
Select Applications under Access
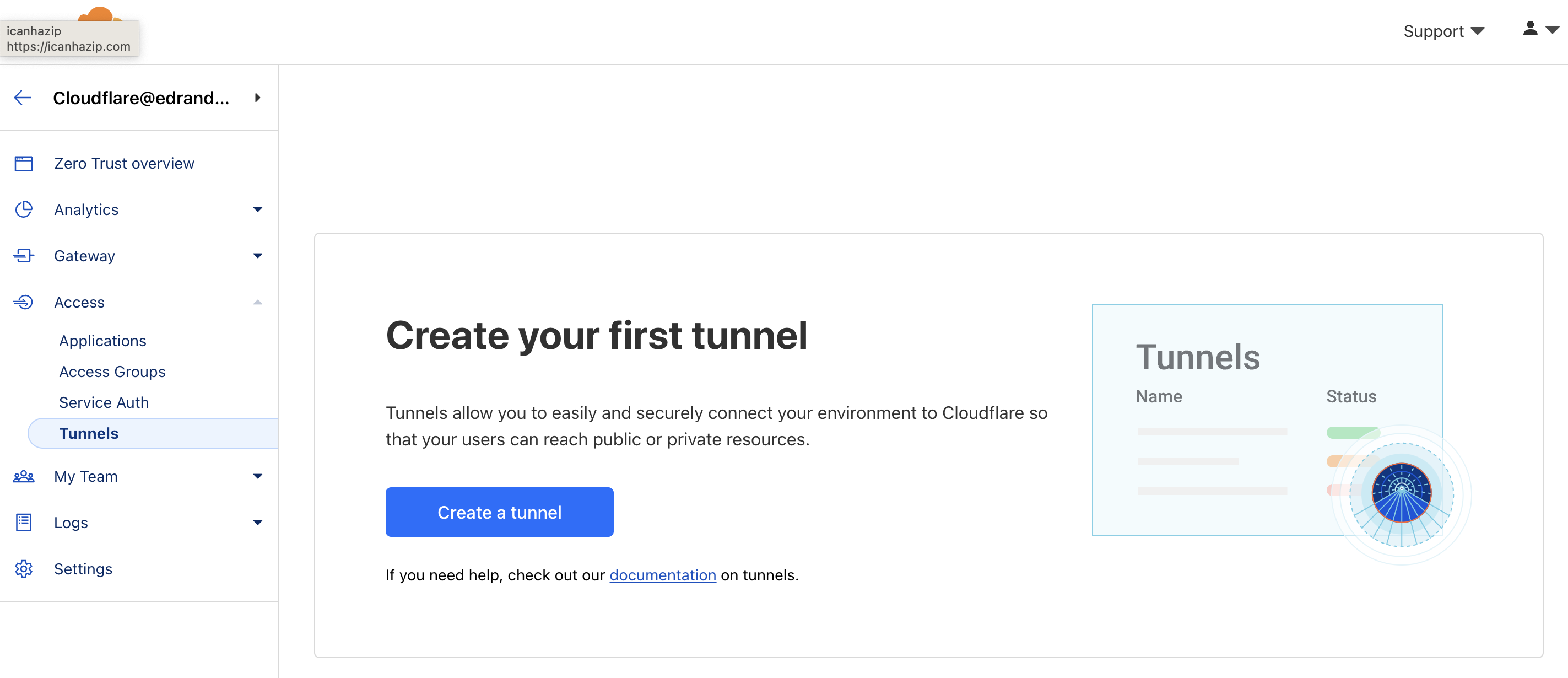coord(103,341)
